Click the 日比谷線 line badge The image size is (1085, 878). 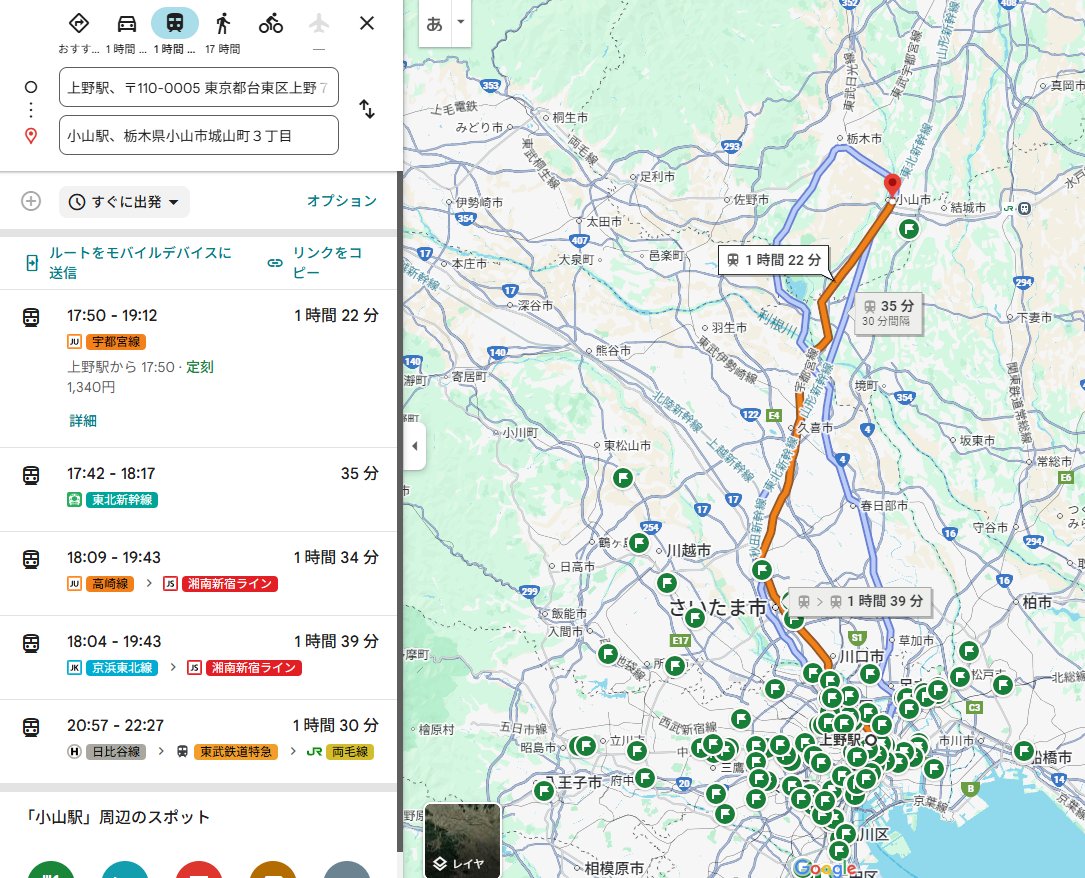pyautogui.click(x=116, y=751)
